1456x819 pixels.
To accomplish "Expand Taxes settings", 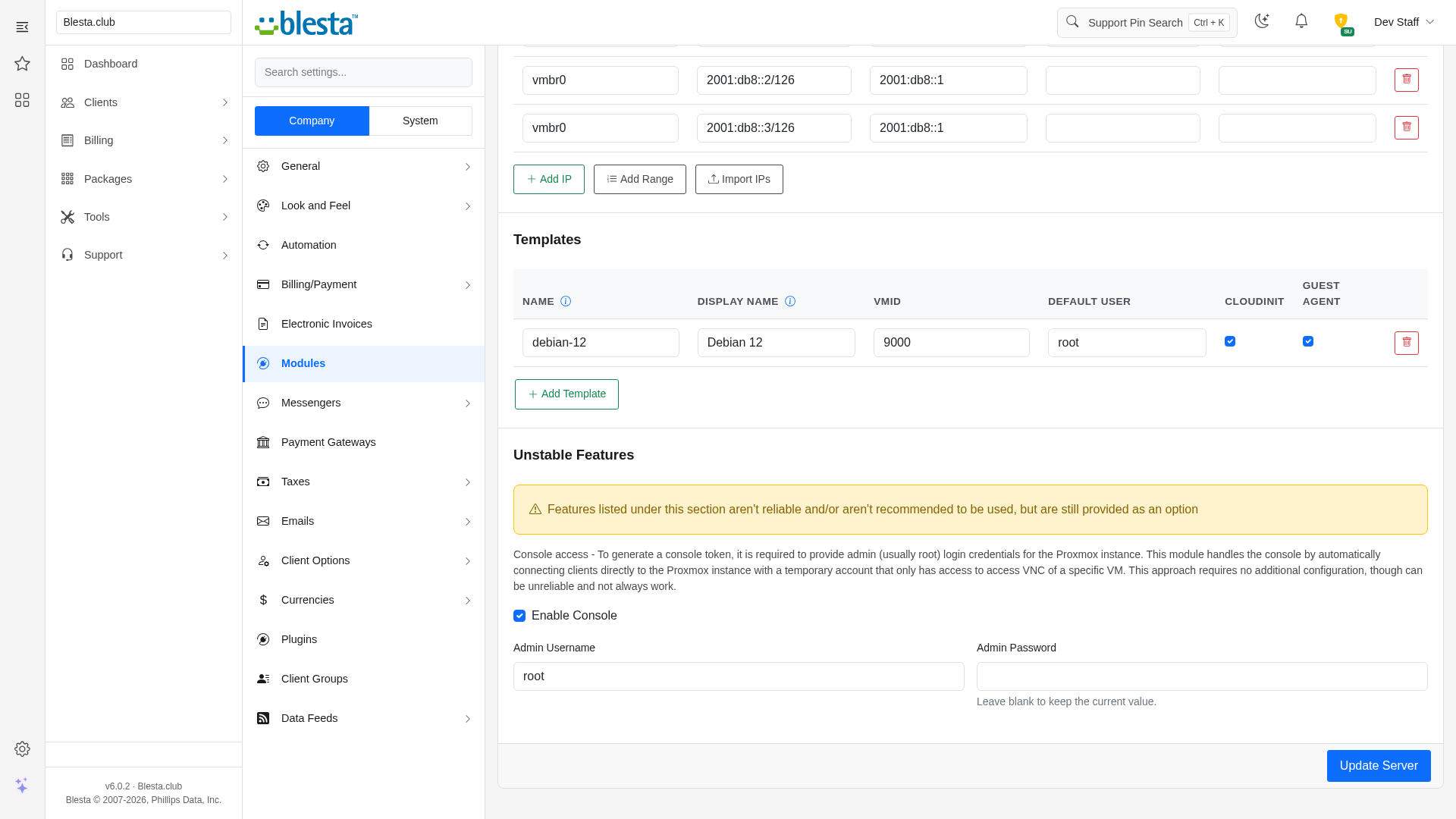I will click(364, 482).
